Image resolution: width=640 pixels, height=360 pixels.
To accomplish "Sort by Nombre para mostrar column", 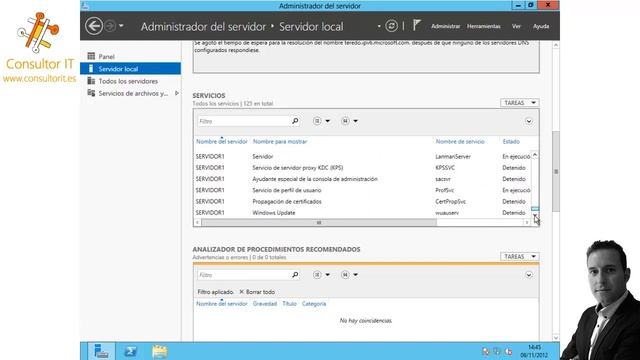I will coord(280,142).
